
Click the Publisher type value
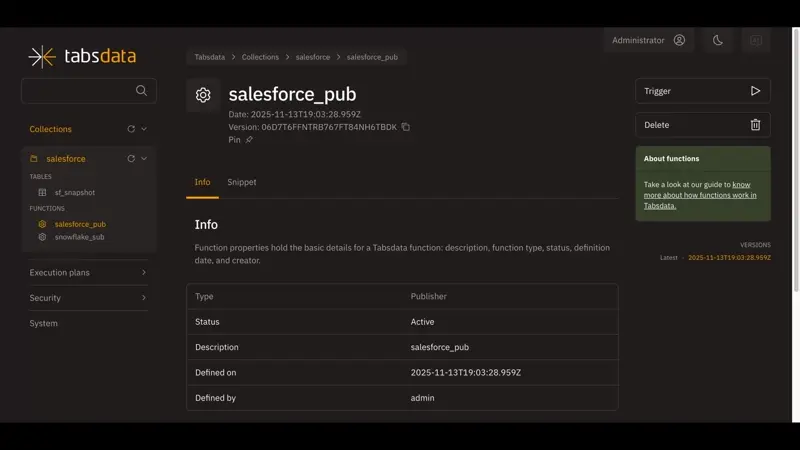pos(429,296)
